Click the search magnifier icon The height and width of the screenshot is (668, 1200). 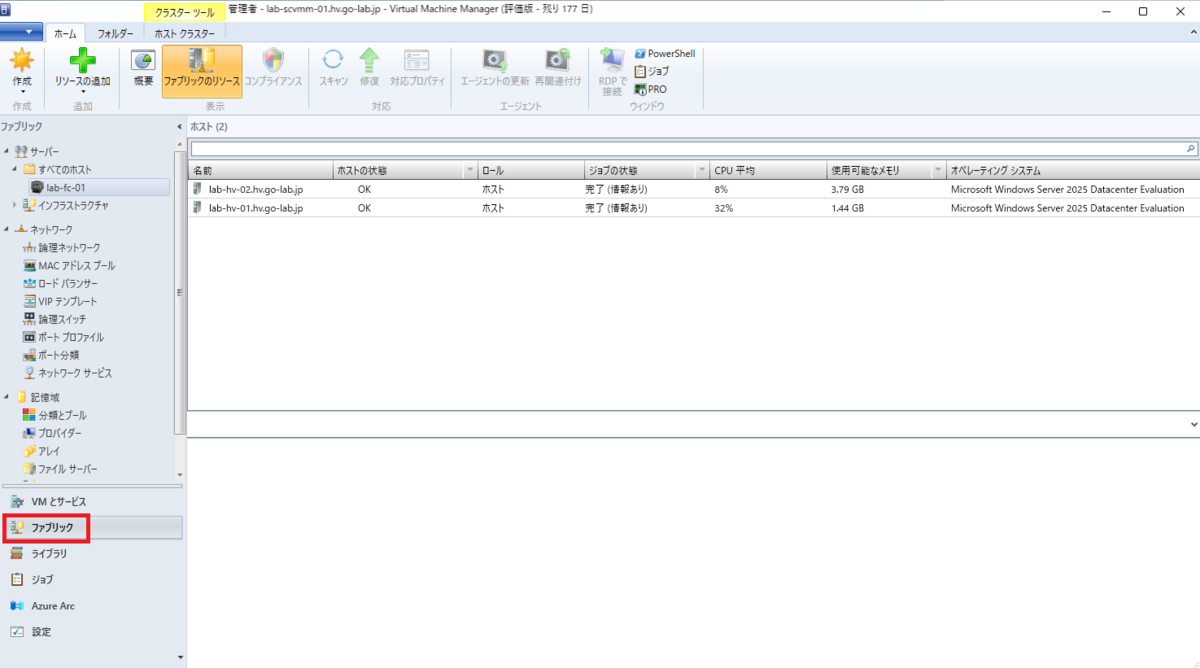coord(1191,148)
